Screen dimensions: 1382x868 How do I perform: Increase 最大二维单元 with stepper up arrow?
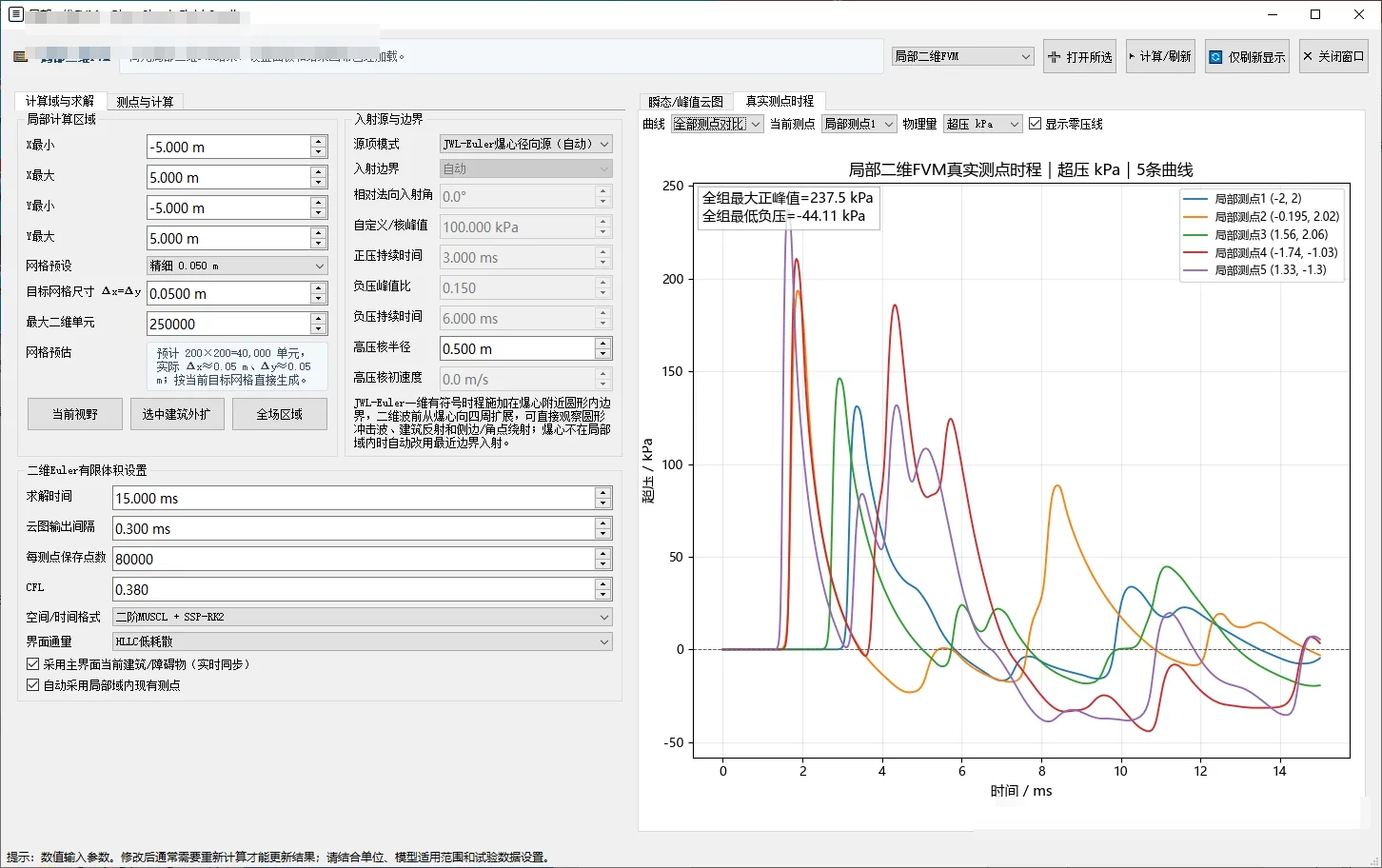pos(319,319)
